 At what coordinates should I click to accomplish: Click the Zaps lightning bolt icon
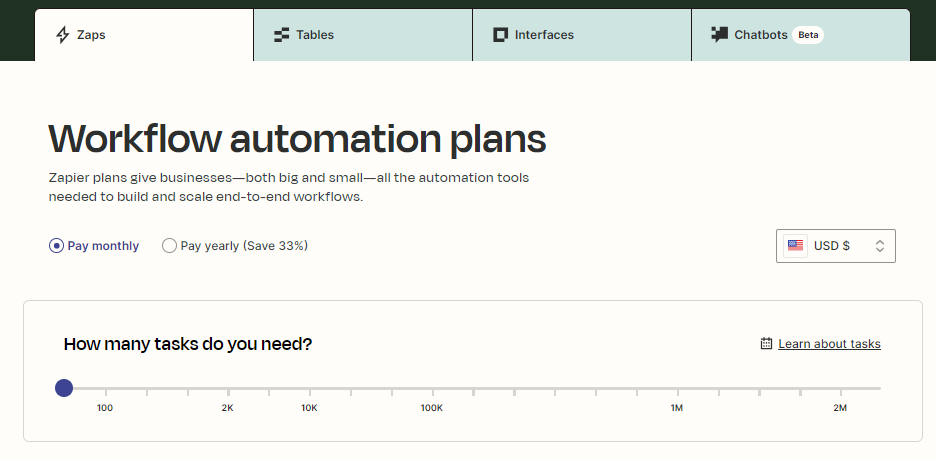tap(63, 35)
